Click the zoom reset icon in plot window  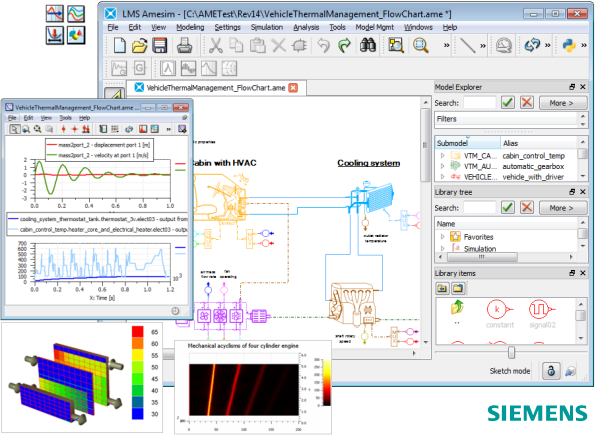point(38,129)
